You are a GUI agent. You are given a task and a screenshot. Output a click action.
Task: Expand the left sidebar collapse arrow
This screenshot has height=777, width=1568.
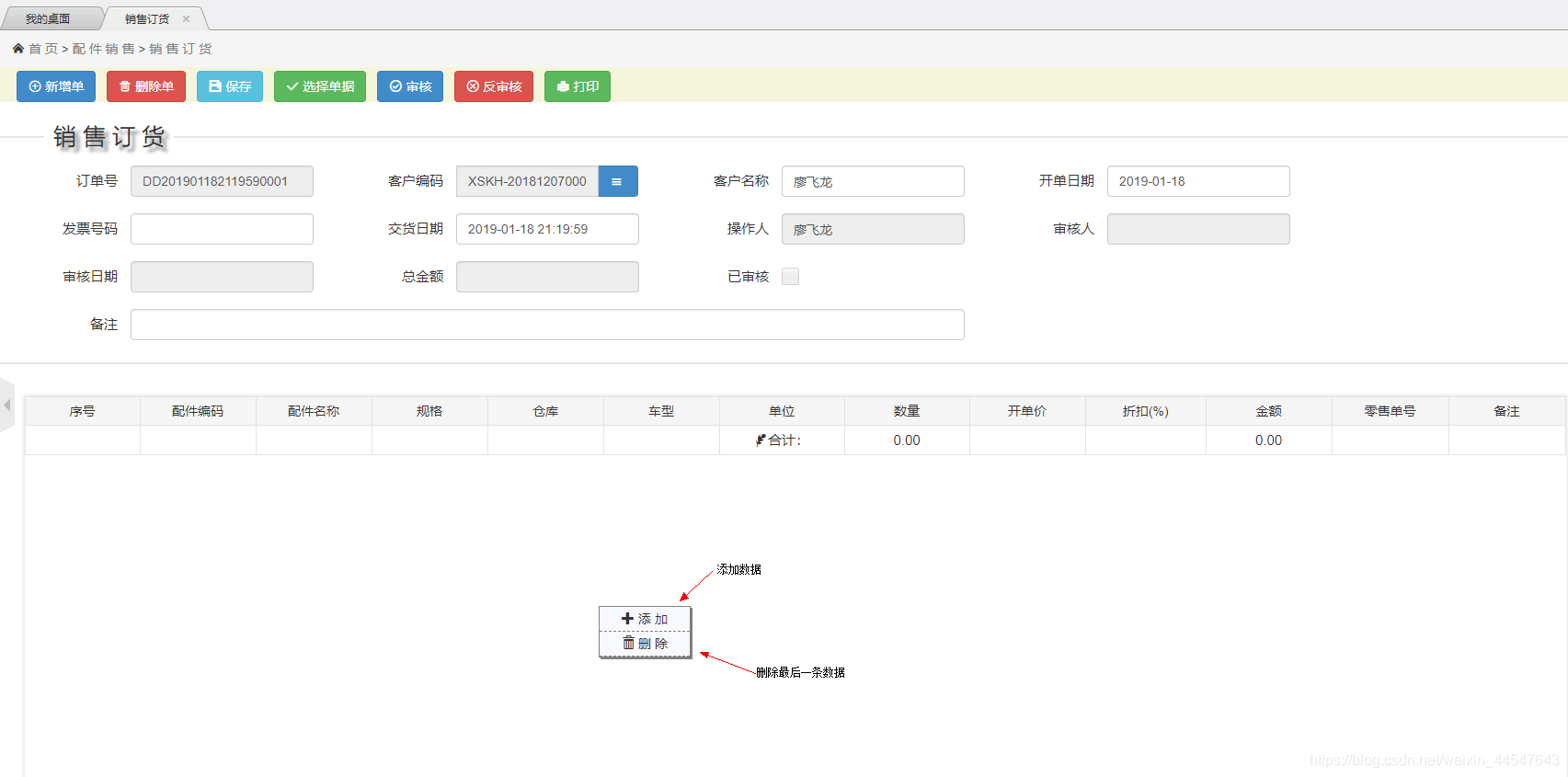[7, 405]
